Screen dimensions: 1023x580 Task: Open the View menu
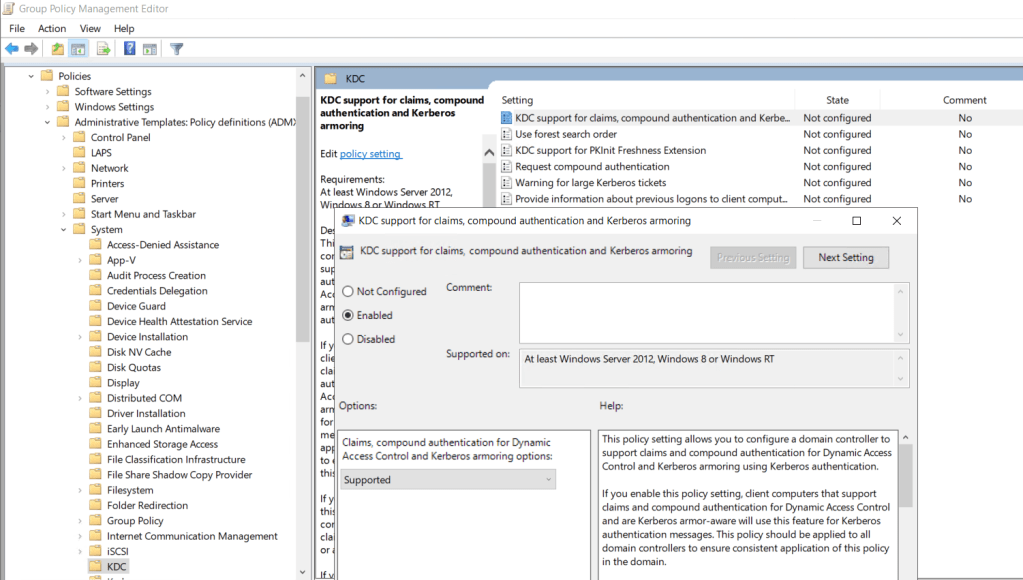(x=90, y=29)
